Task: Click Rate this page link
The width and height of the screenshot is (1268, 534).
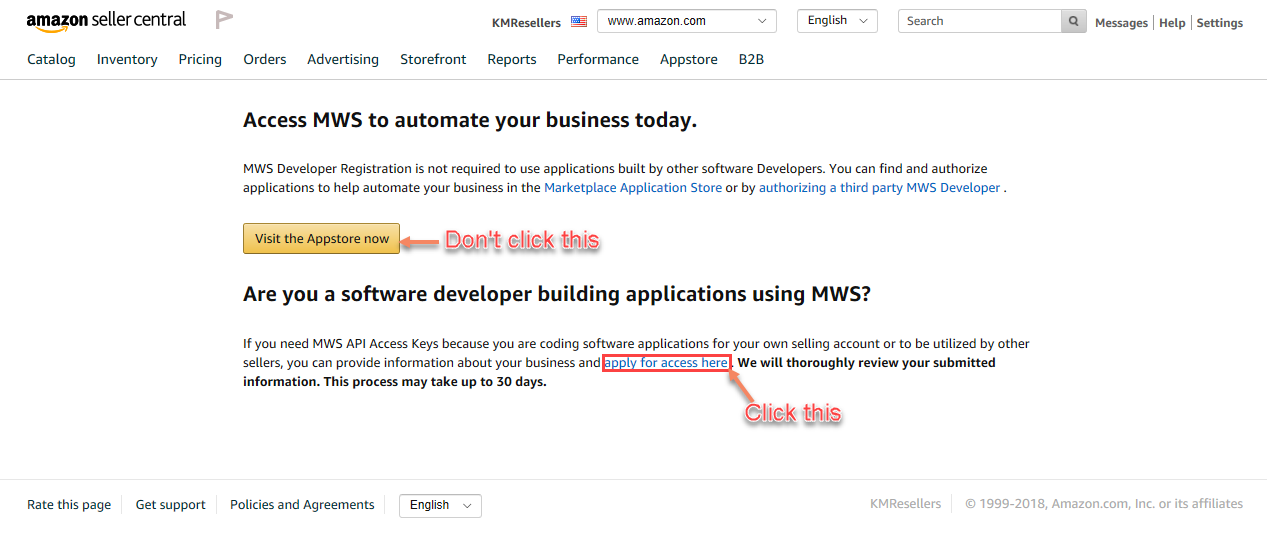Action: (x=69, y=505)
